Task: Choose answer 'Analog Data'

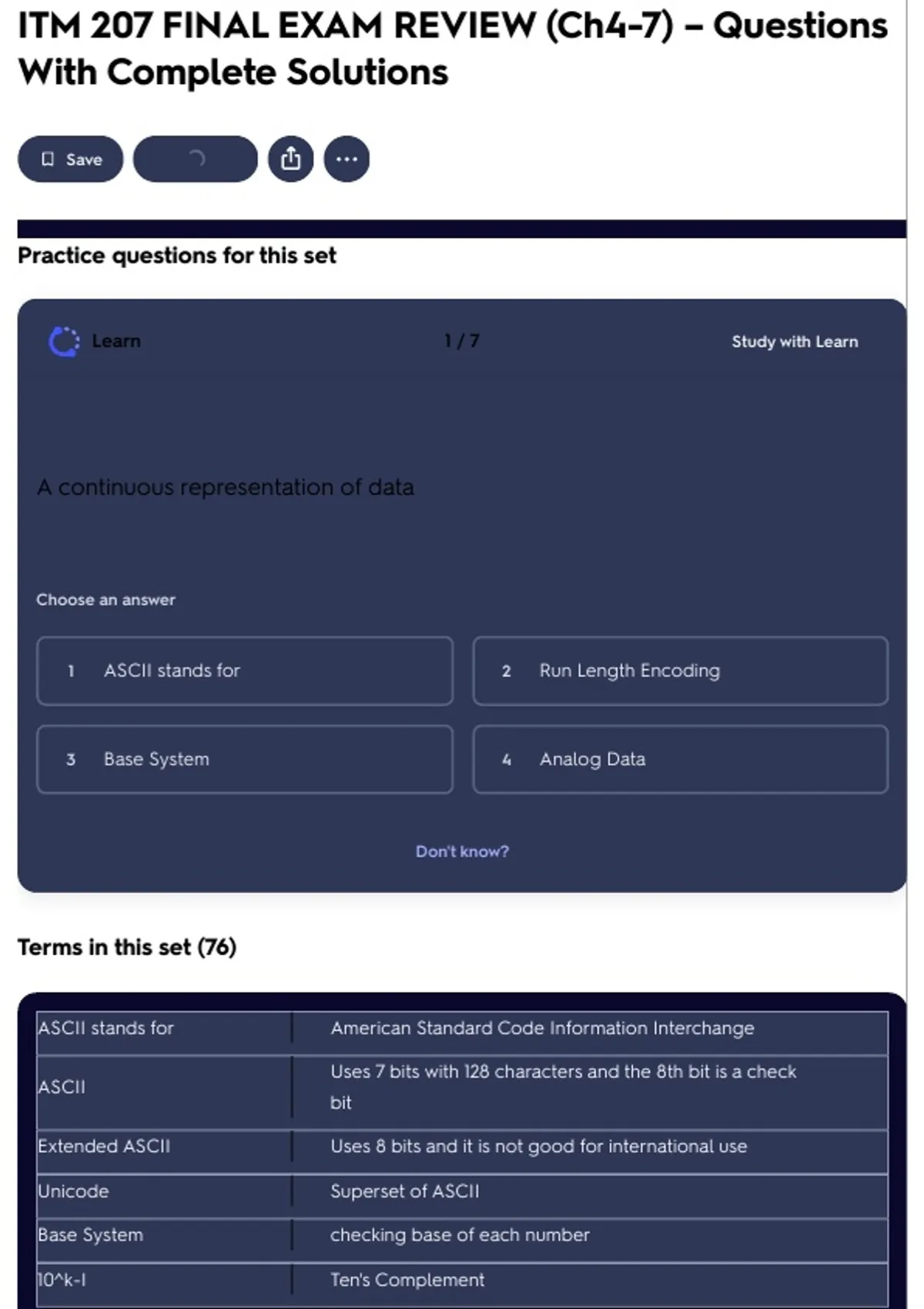Action: pyautogui.click(x=680, y=759)
